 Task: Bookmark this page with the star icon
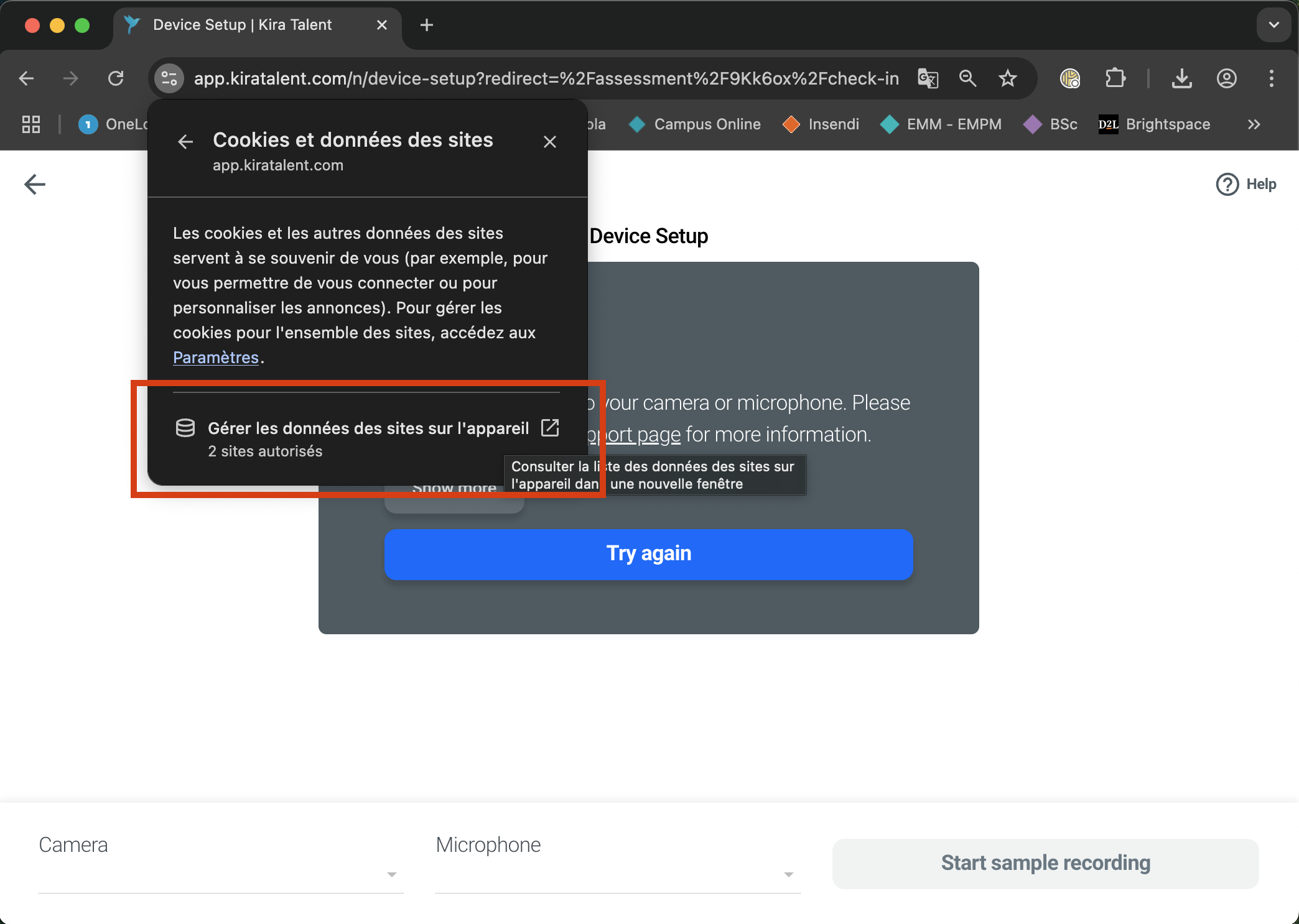1007,78
